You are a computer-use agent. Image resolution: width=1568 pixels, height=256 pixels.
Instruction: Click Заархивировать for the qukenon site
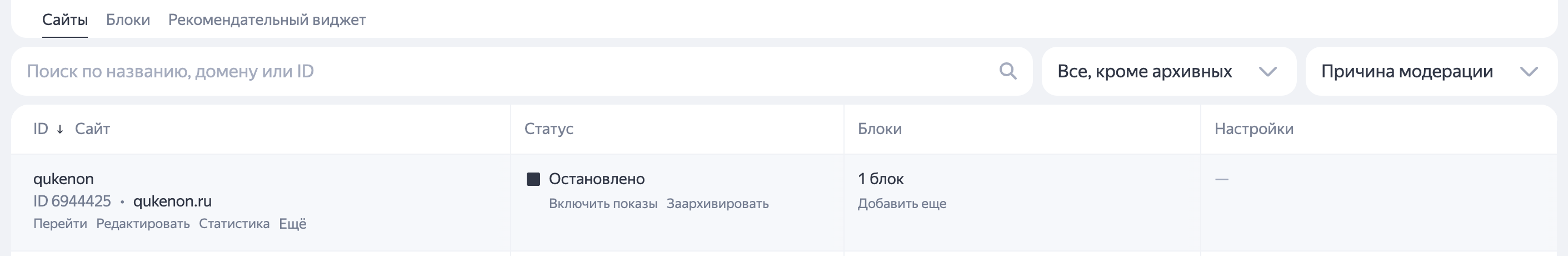click(x=718, y=204)
